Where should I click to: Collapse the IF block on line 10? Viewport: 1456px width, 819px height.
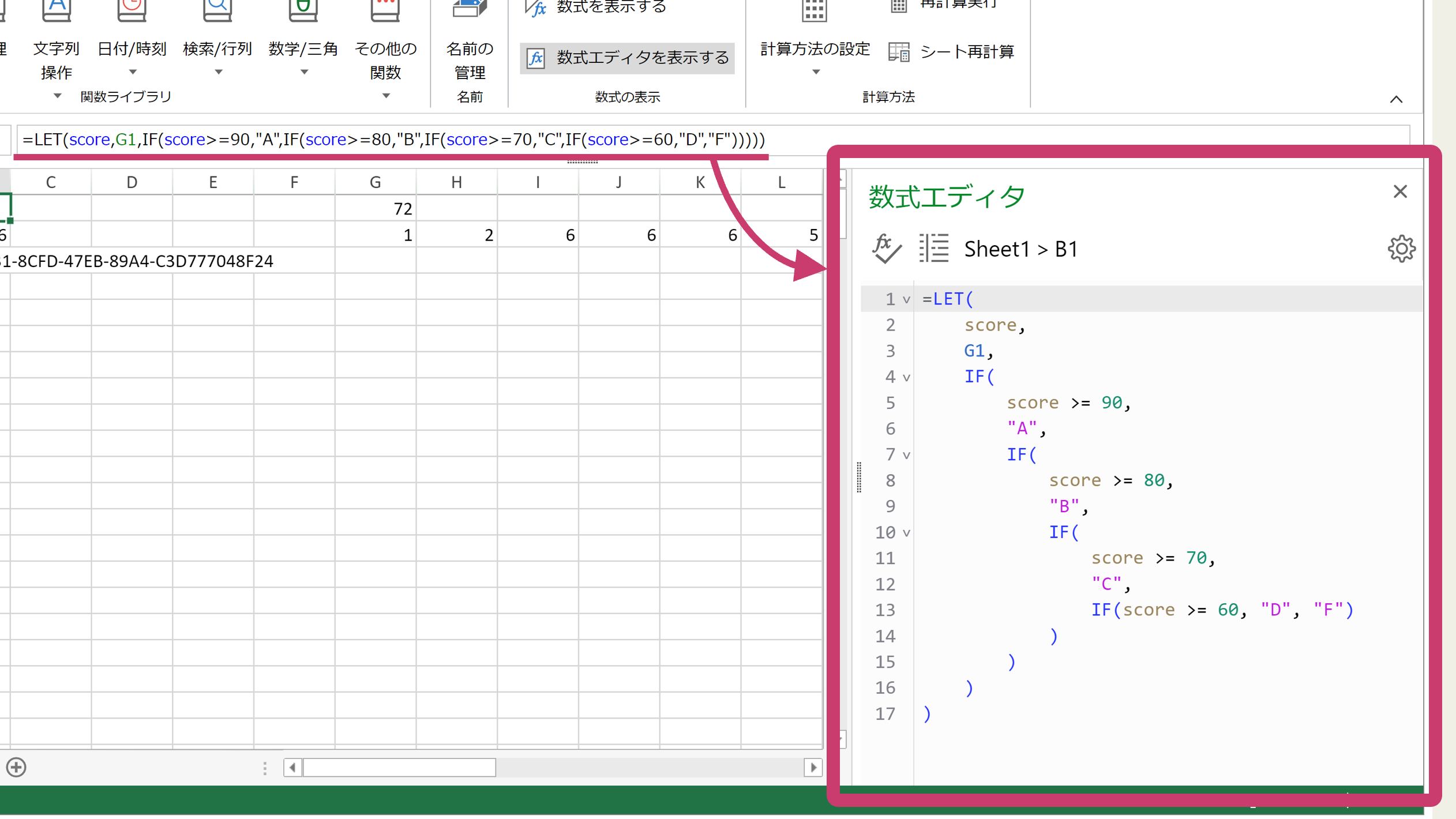click(906, 533)
